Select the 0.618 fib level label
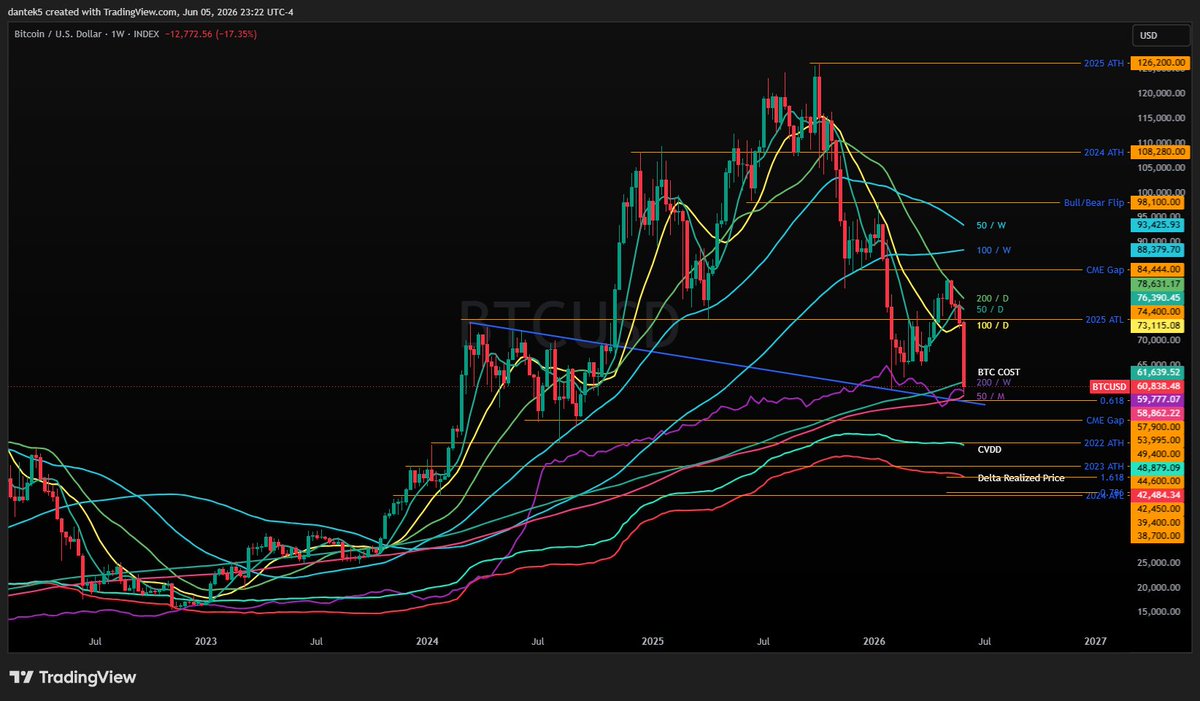The width and height of the screenshot is (1200, 701). 1114,400
